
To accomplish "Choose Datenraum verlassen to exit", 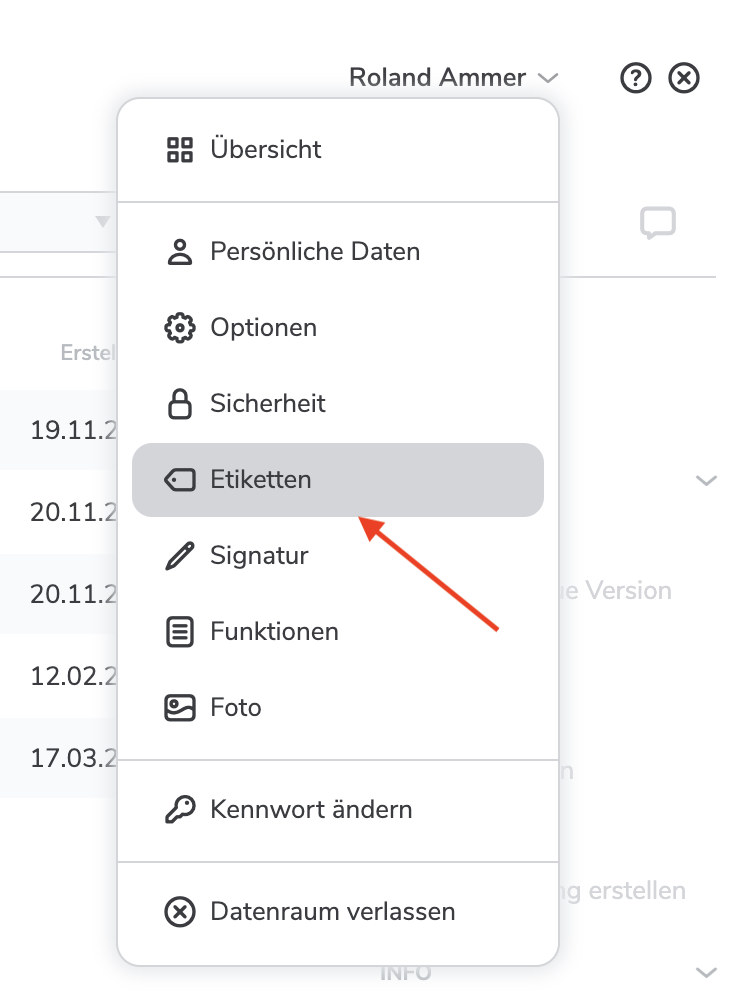I will pos(332,912).
